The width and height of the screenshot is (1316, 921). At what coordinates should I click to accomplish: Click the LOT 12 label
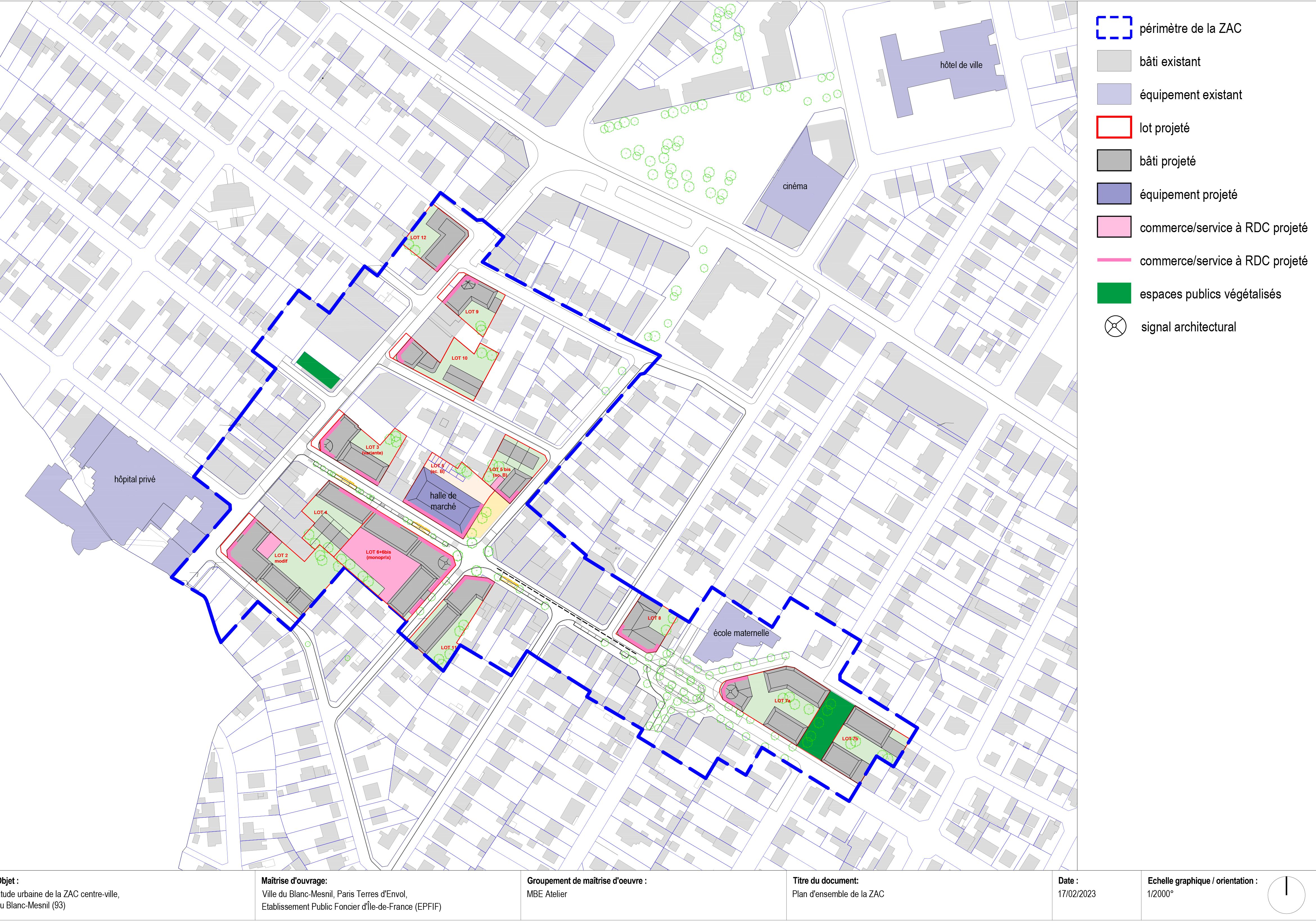[x=418, y=237]
